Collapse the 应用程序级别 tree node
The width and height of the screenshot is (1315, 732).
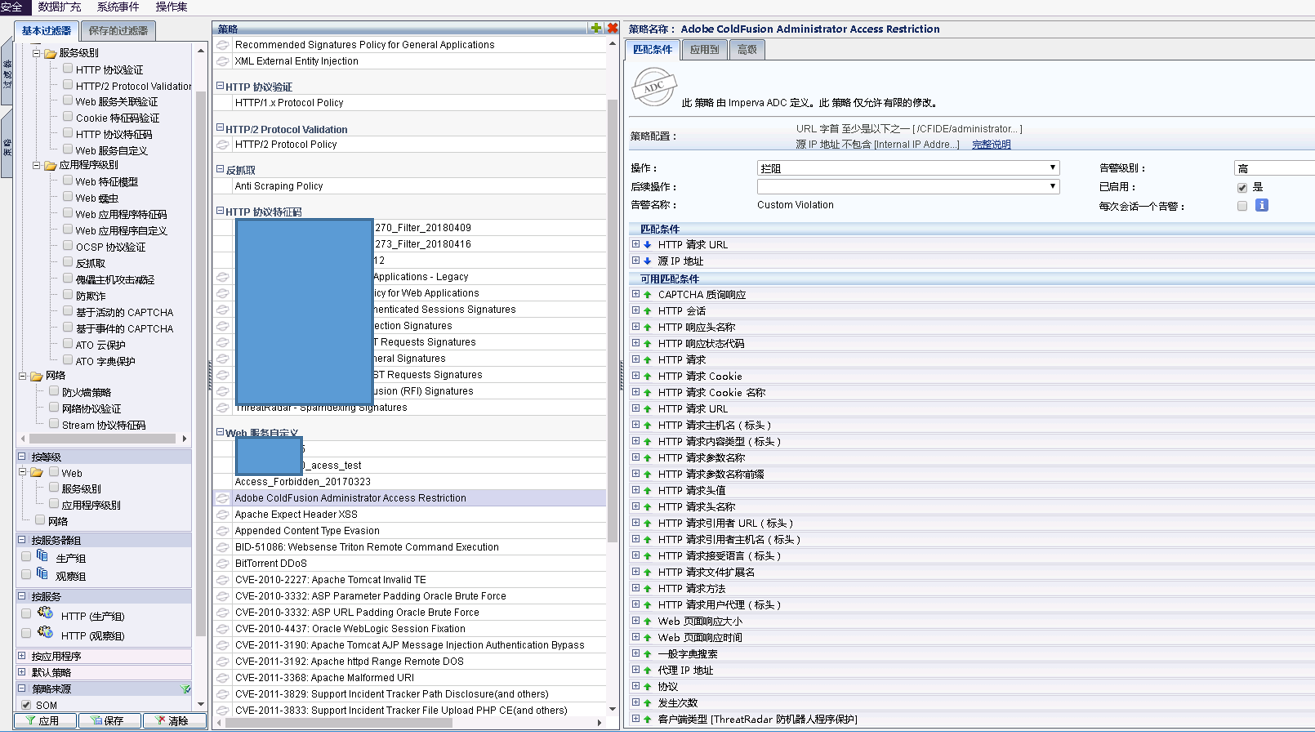click(36, 165)
